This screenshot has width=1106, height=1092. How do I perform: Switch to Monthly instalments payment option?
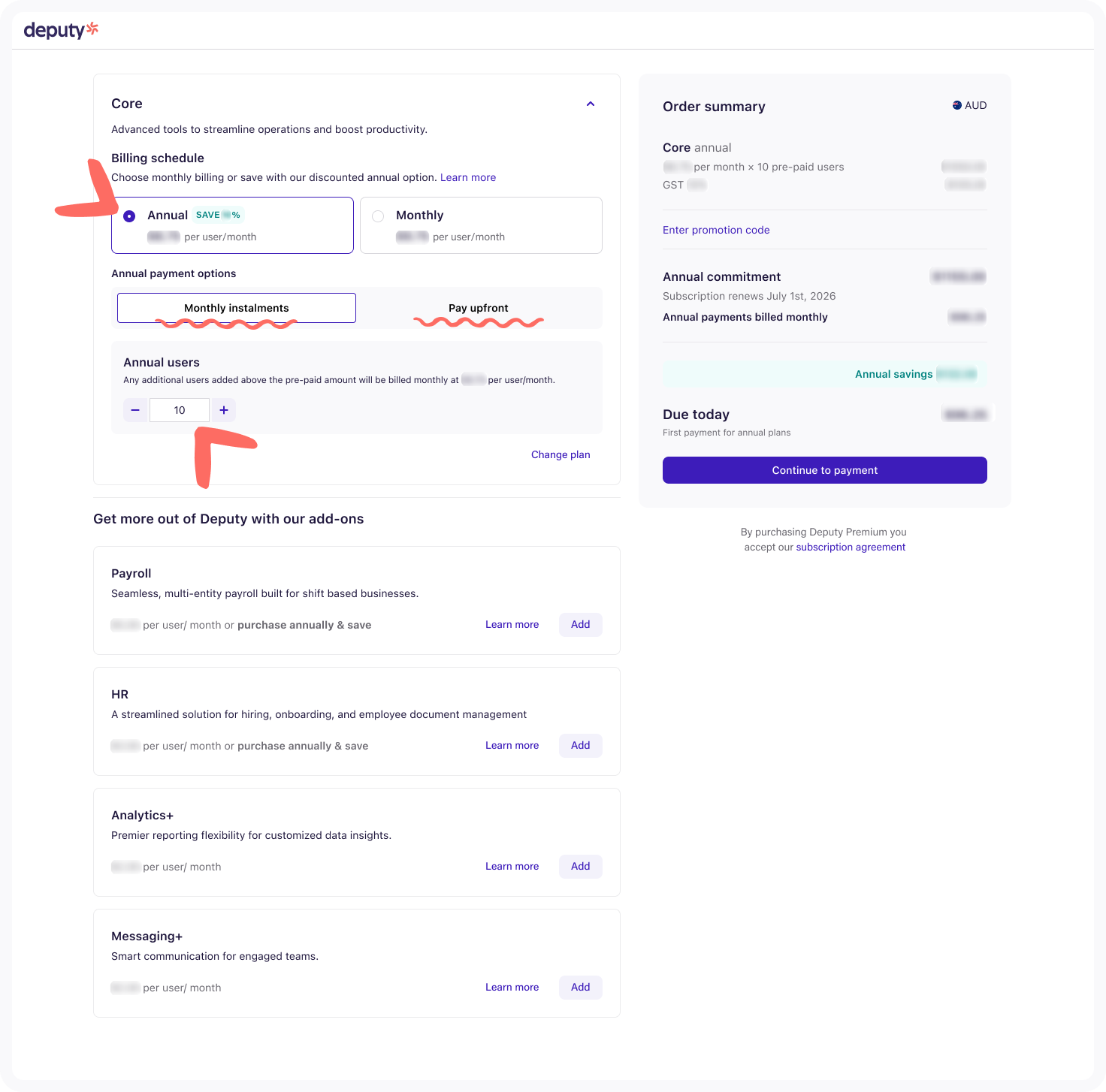coord(237,308)
